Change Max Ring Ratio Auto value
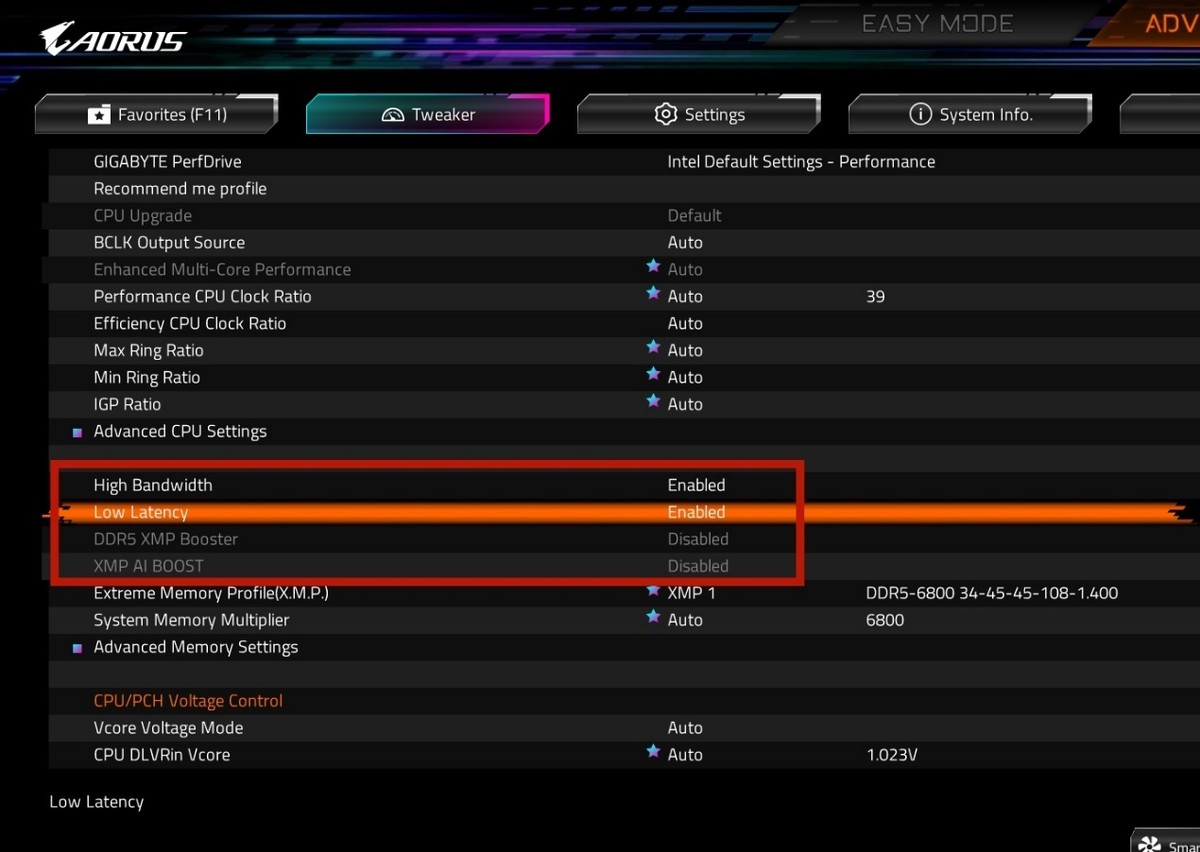1200x852 pixels. point(685,350)
